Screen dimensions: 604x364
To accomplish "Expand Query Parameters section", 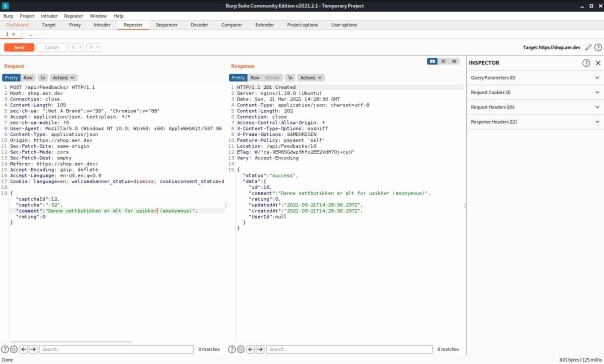I will pyautogui.click(x=535, y=78).
